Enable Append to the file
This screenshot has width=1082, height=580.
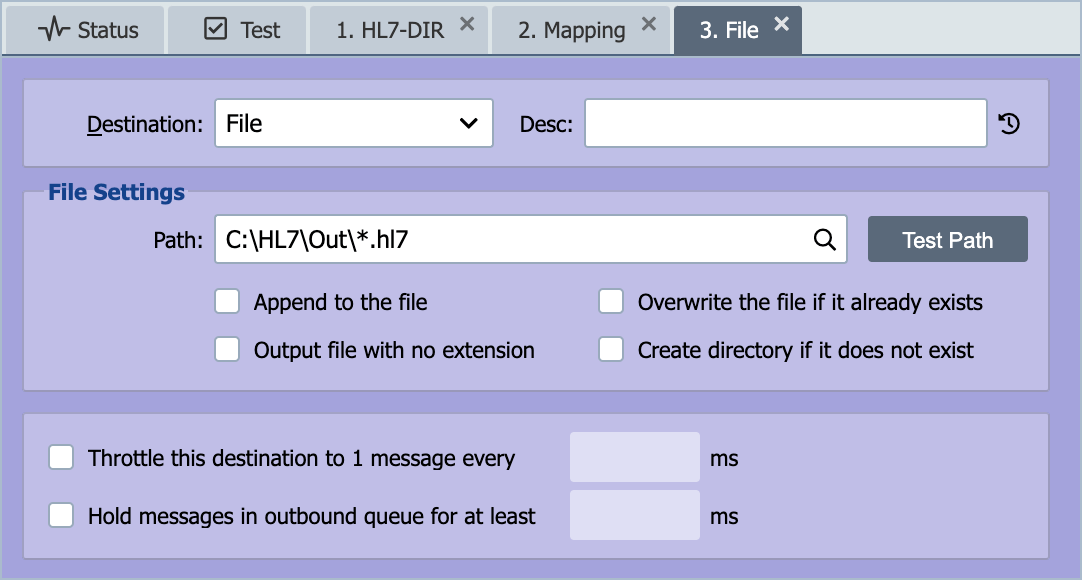click(x=227, y=301)
